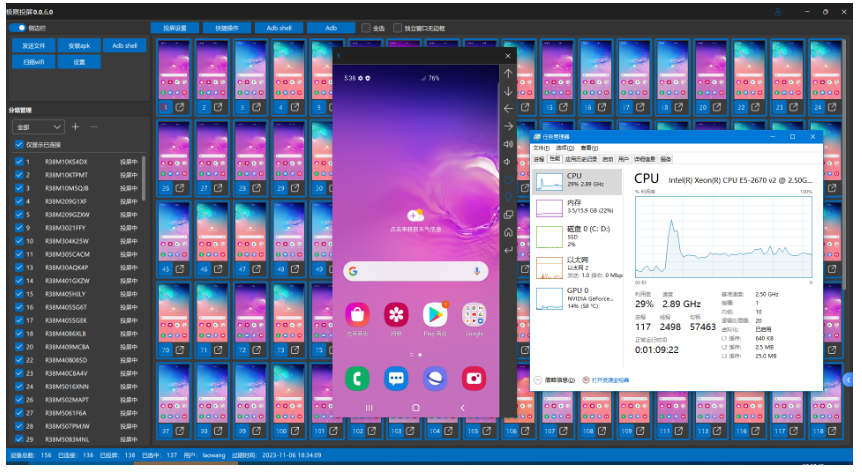The image size is (862, 475).
Task: Uncheck device 20 R38M409MCBA checkbox
Action: pos(19,347)
